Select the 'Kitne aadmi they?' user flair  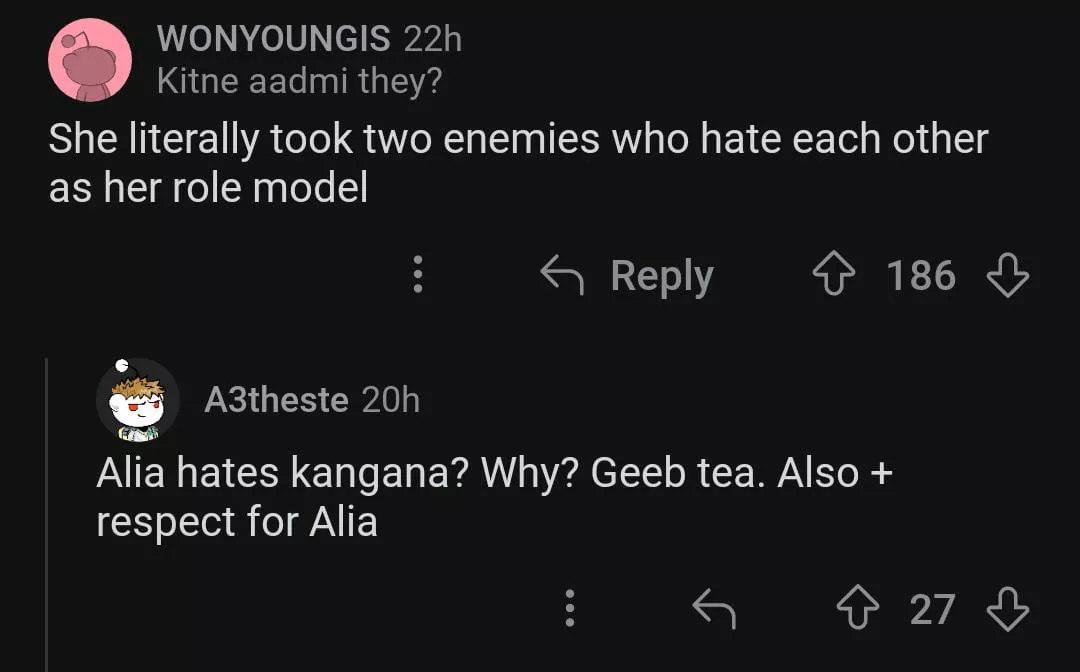298,81
